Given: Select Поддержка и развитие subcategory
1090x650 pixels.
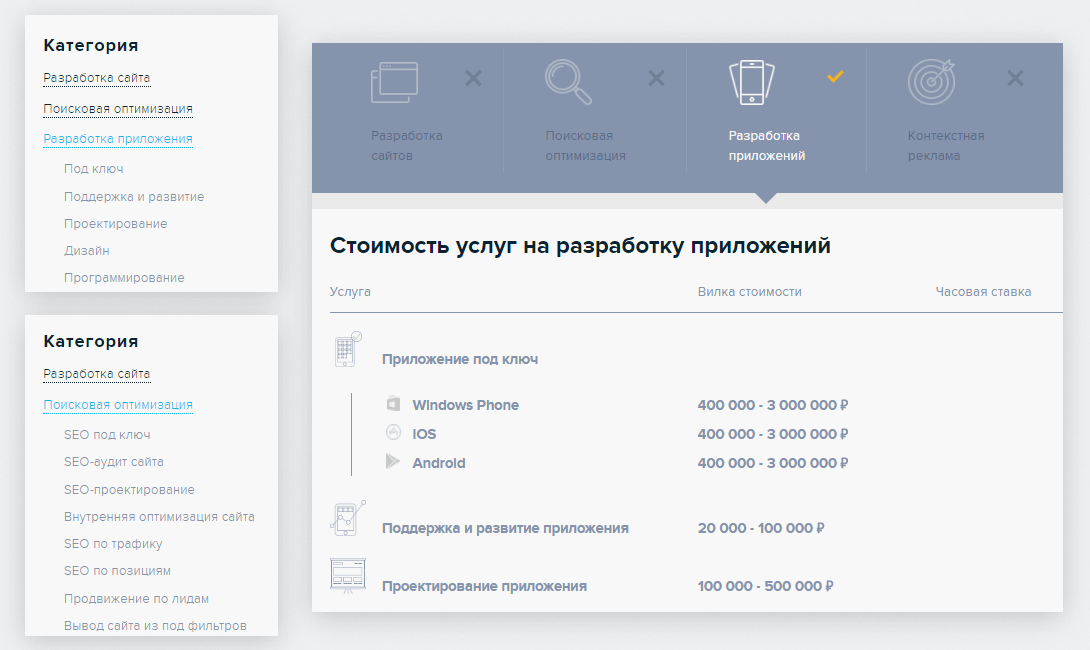Looking at the screenshot, I should point(134,197).
